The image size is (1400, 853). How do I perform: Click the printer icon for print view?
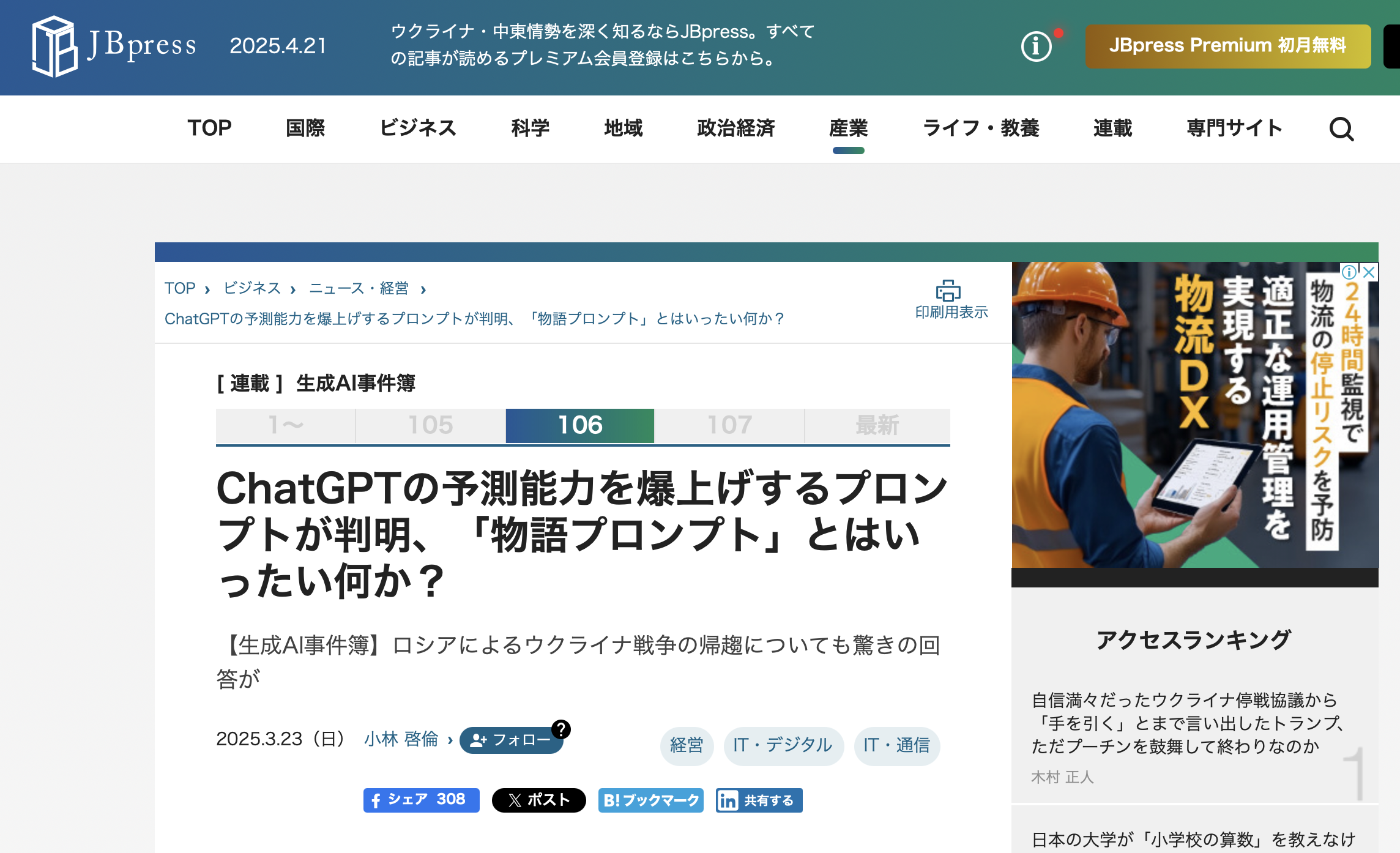click(x=948, y=290)
